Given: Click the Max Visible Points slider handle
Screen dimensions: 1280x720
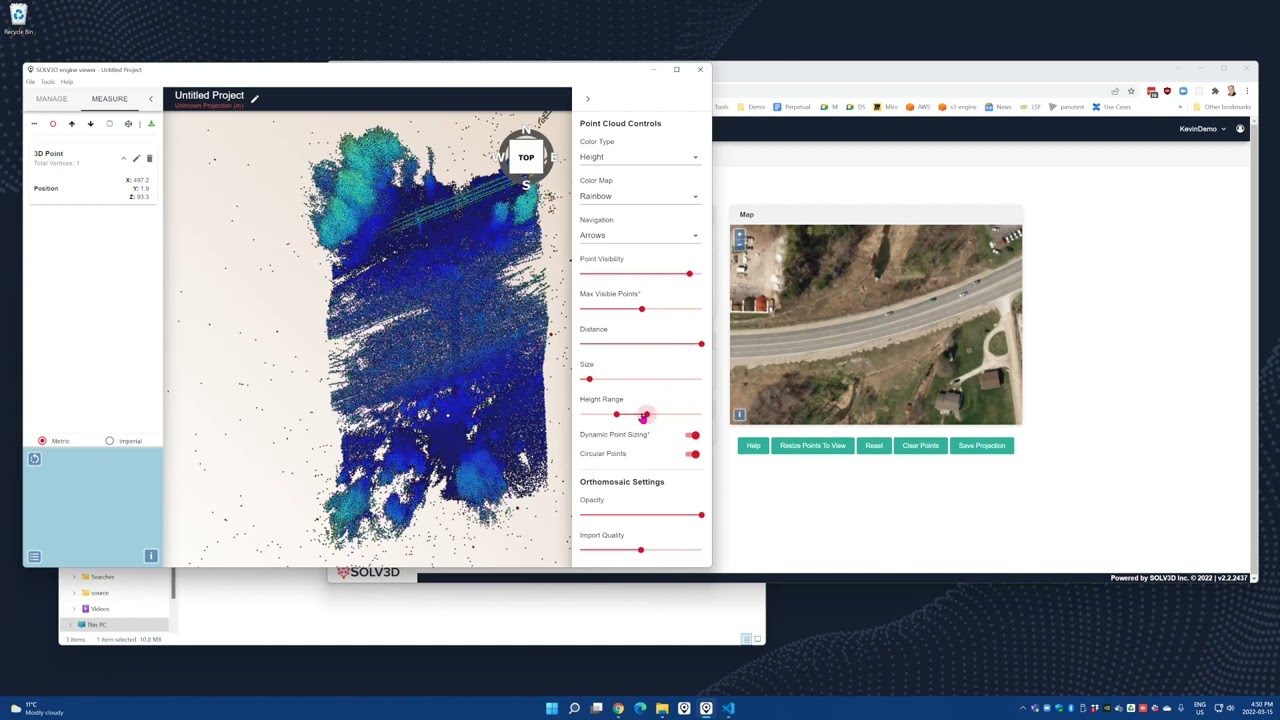Looking at the screenshot, I should point(642,309).
